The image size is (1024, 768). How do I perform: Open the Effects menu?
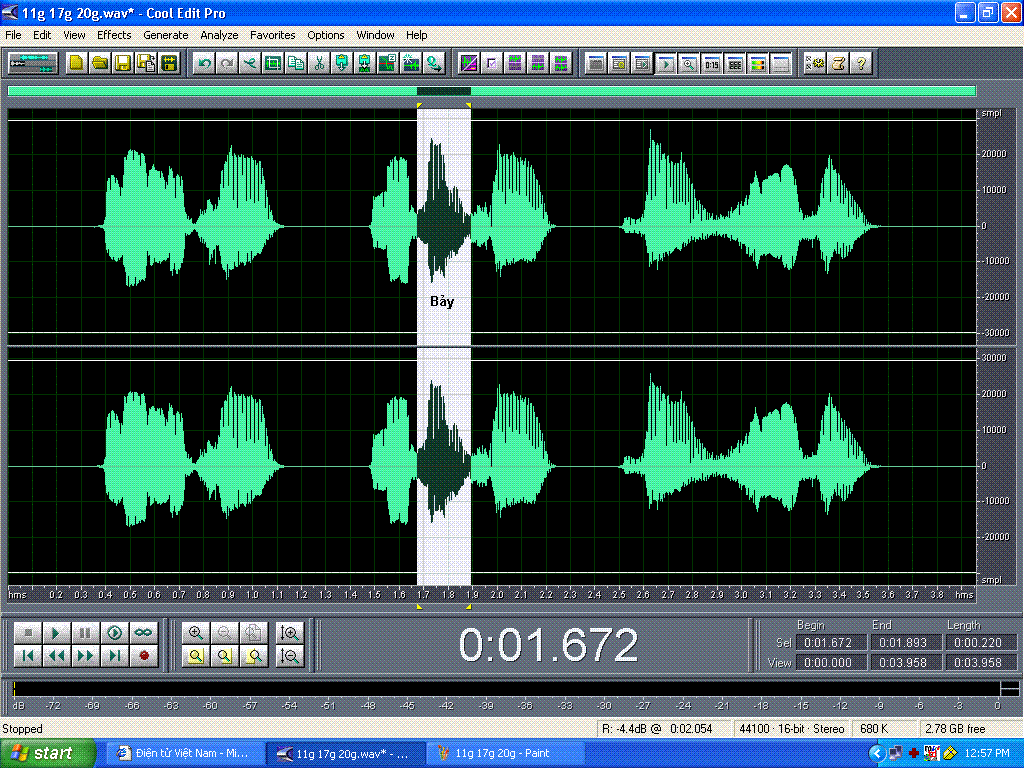click(x=114, y=35)
